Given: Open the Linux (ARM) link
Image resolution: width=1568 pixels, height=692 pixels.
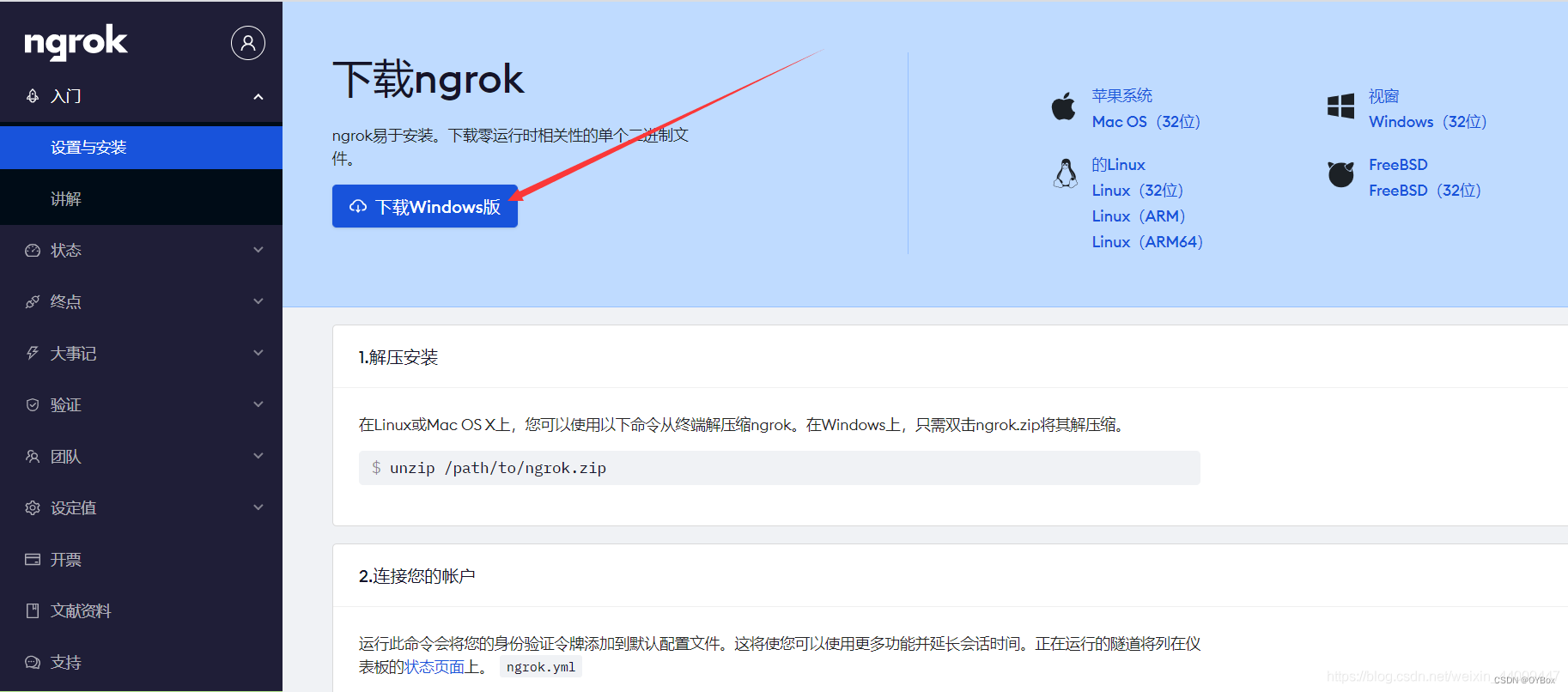Looking at the screenshot, I should pos(1138,216).
